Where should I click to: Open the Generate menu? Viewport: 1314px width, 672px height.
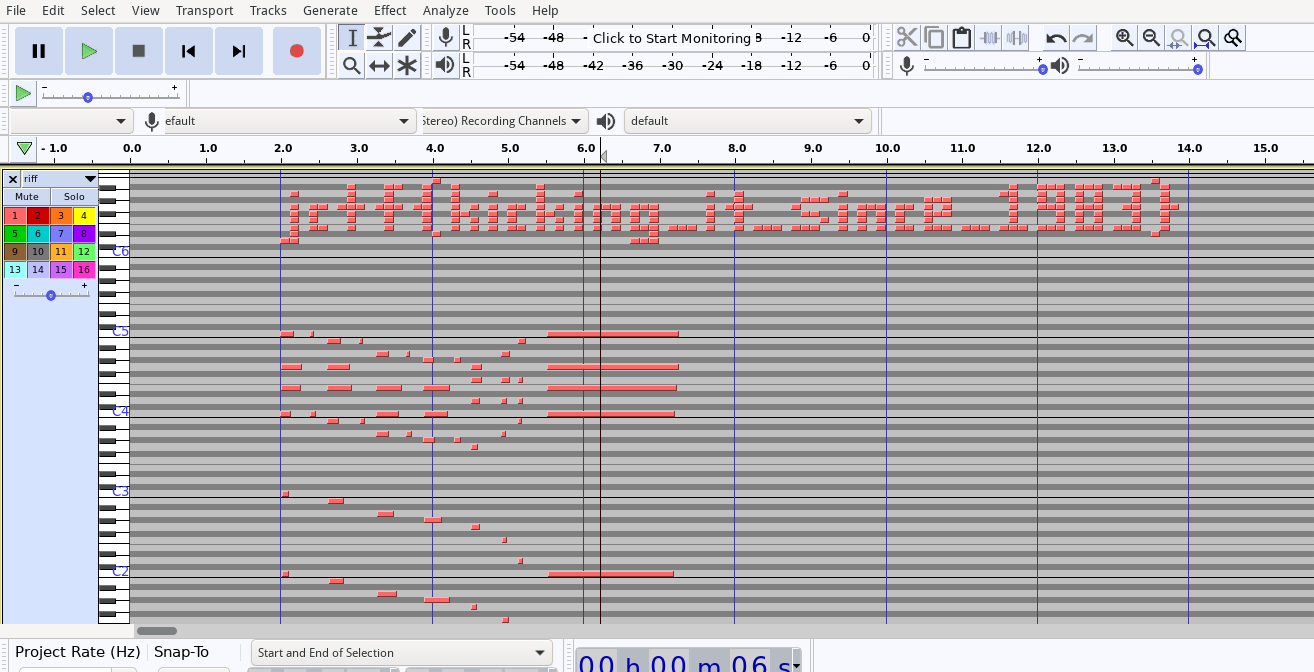pyautogui.click(x=330, y=10)
